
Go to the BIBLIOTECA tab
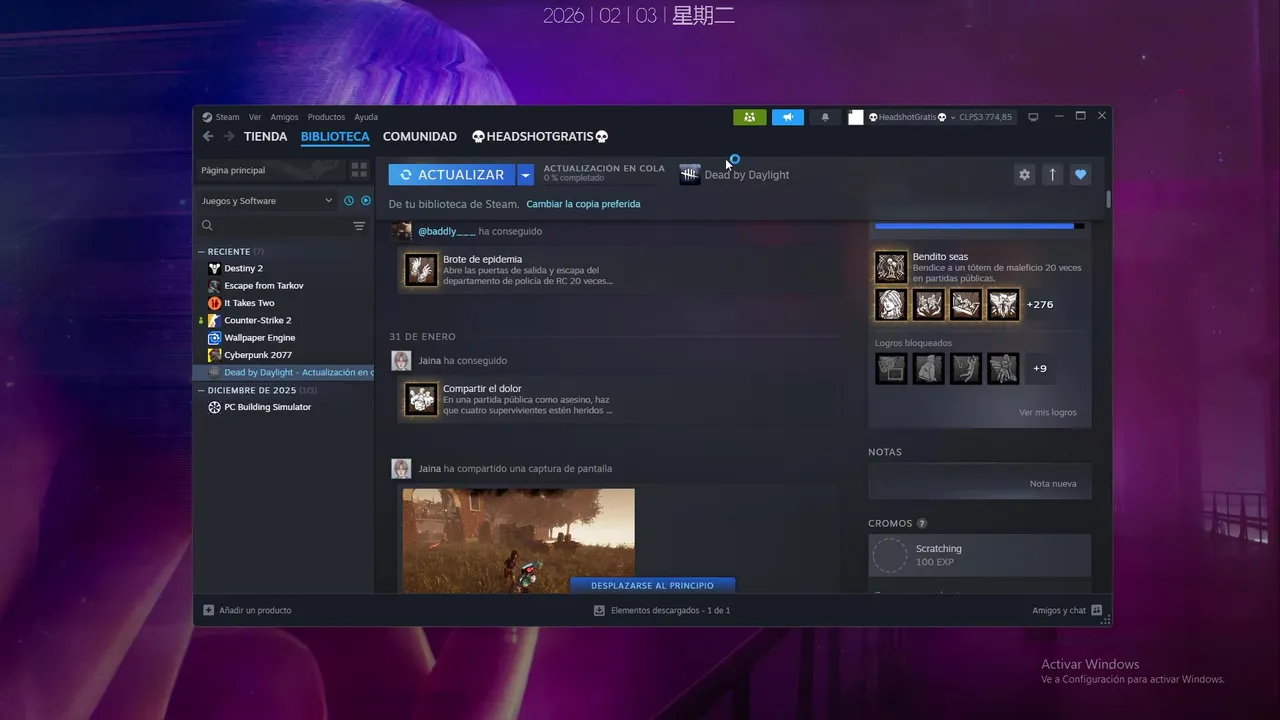coord(335,137)
